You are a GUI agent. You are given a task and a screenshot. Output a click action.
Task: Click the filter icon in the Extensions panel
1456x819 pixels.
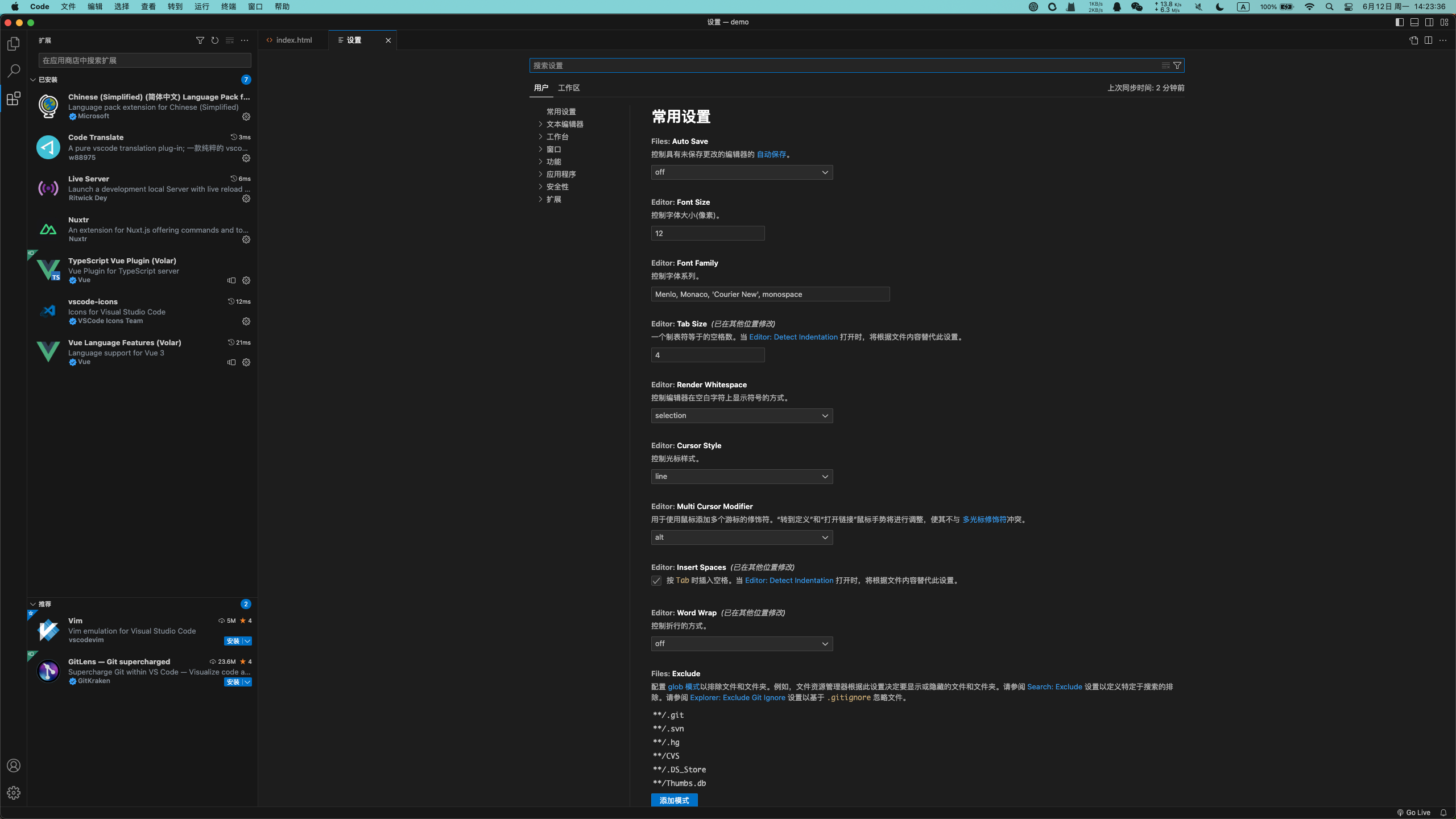pyautogui.click(x=200, y=40)
